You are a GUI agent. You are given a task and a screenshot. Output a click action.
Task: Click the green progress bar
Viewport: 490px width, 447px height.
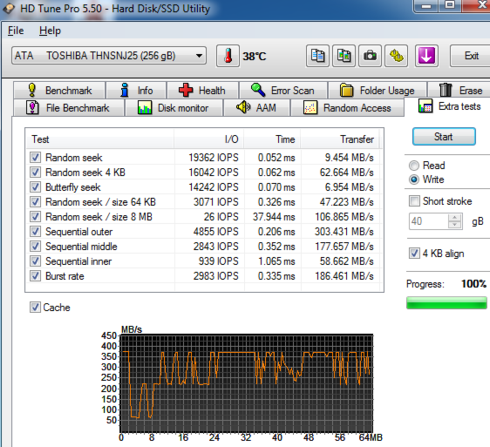tap(447, 303)
